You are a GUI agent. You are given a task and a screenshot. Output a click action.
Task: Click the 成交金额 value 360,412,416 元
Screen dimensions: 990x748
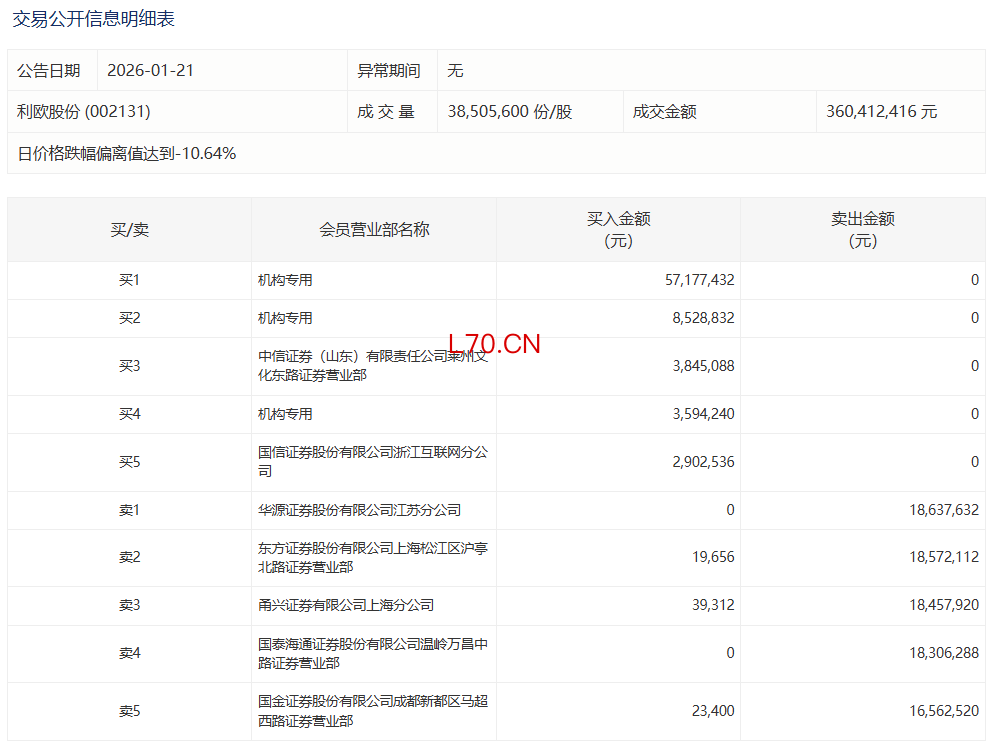coord(881,112)
